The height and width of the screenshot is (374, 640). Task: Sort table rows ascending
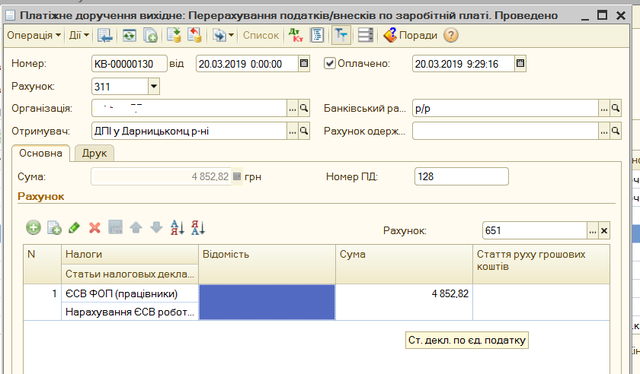[177, 228]
